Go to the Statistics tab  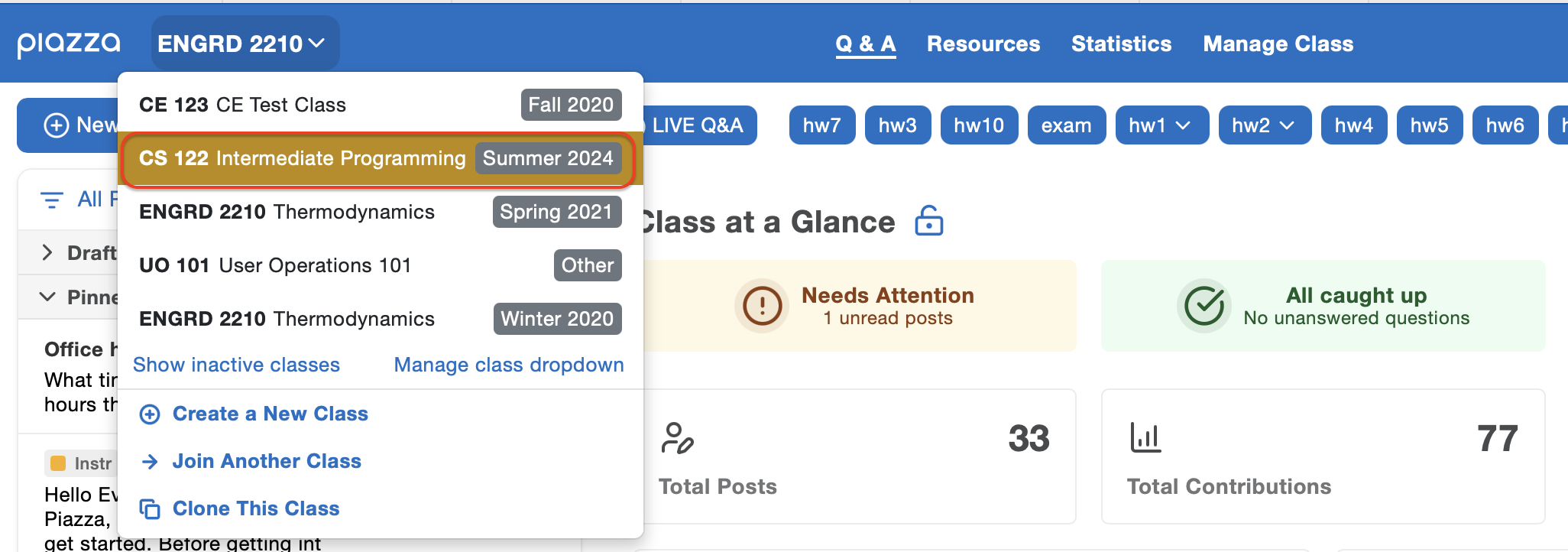(x=1121, y=44)
